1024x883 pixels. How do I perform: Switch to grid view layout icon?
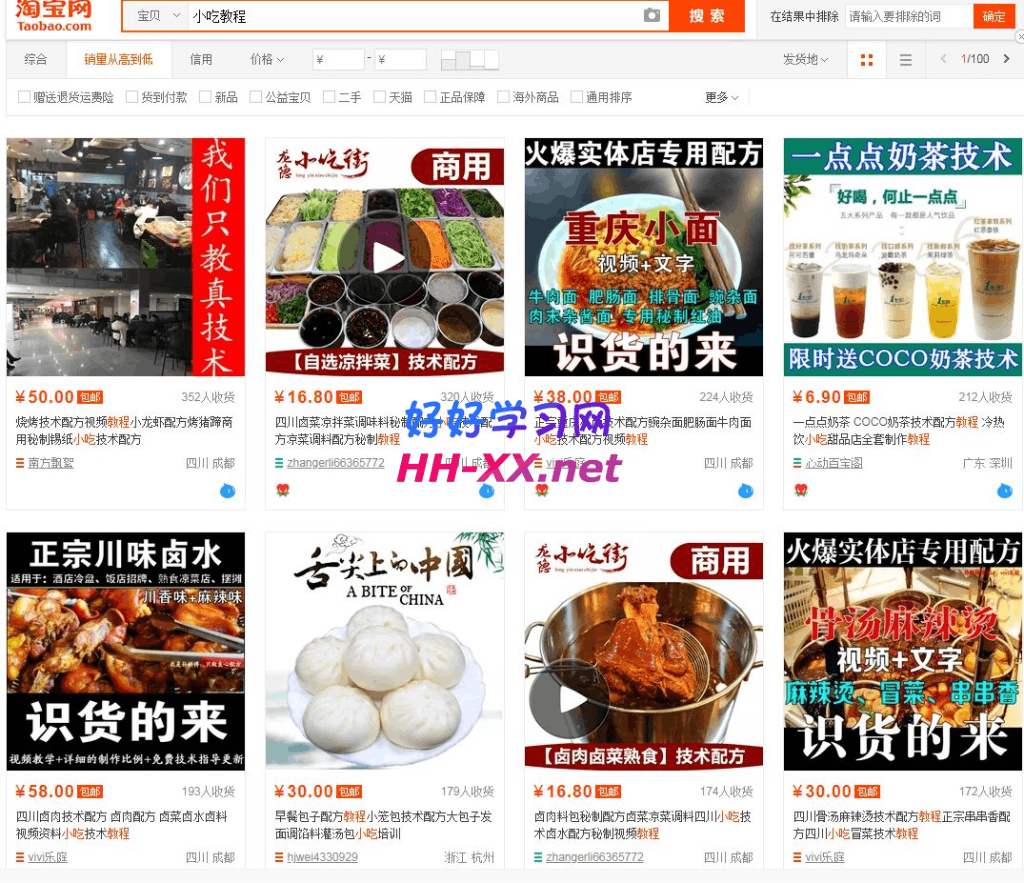(867, 60)
